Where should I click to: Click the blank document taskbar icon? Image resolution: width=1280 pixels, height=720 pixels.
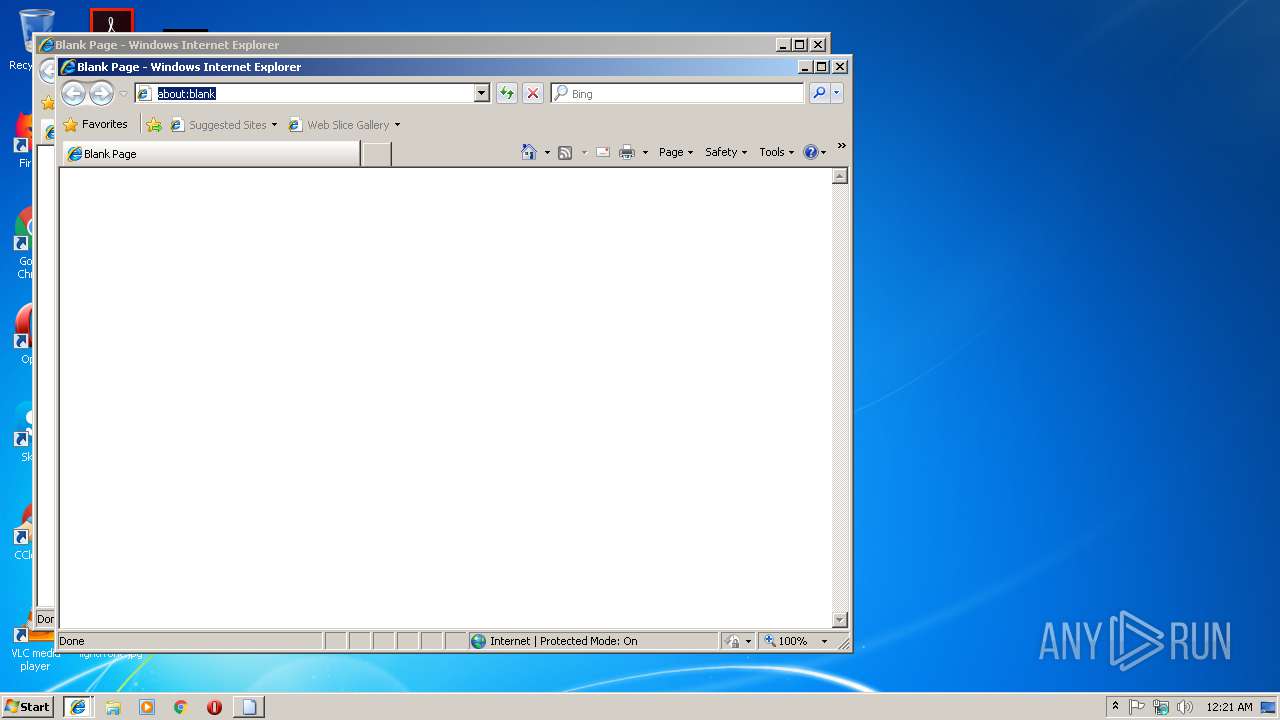click(249, 707)
